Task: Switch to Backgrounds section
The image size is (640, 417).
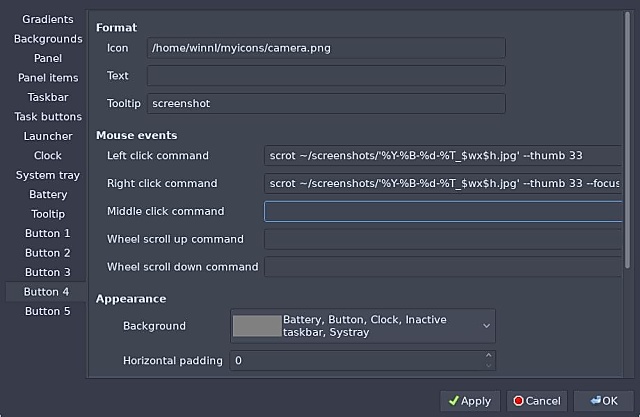Action: click(x=47, y=39)
